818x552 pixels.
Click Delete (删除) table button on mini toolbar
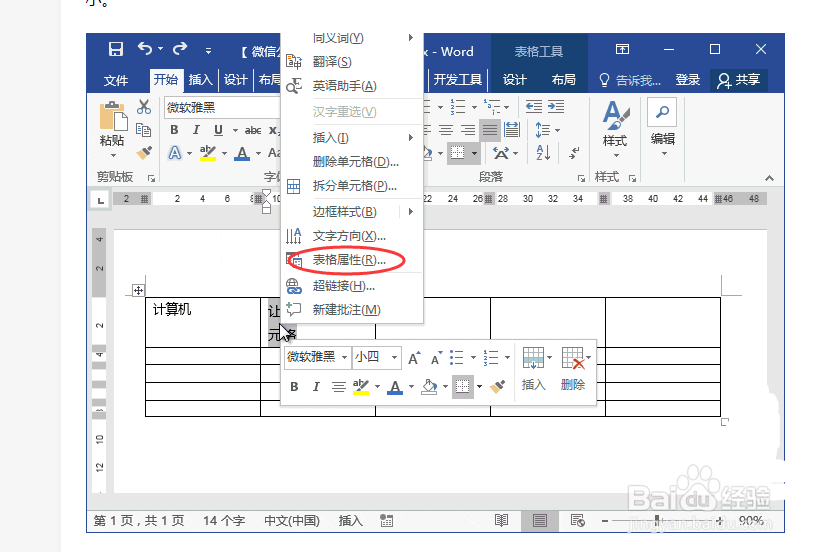click(x=574, y=369)
